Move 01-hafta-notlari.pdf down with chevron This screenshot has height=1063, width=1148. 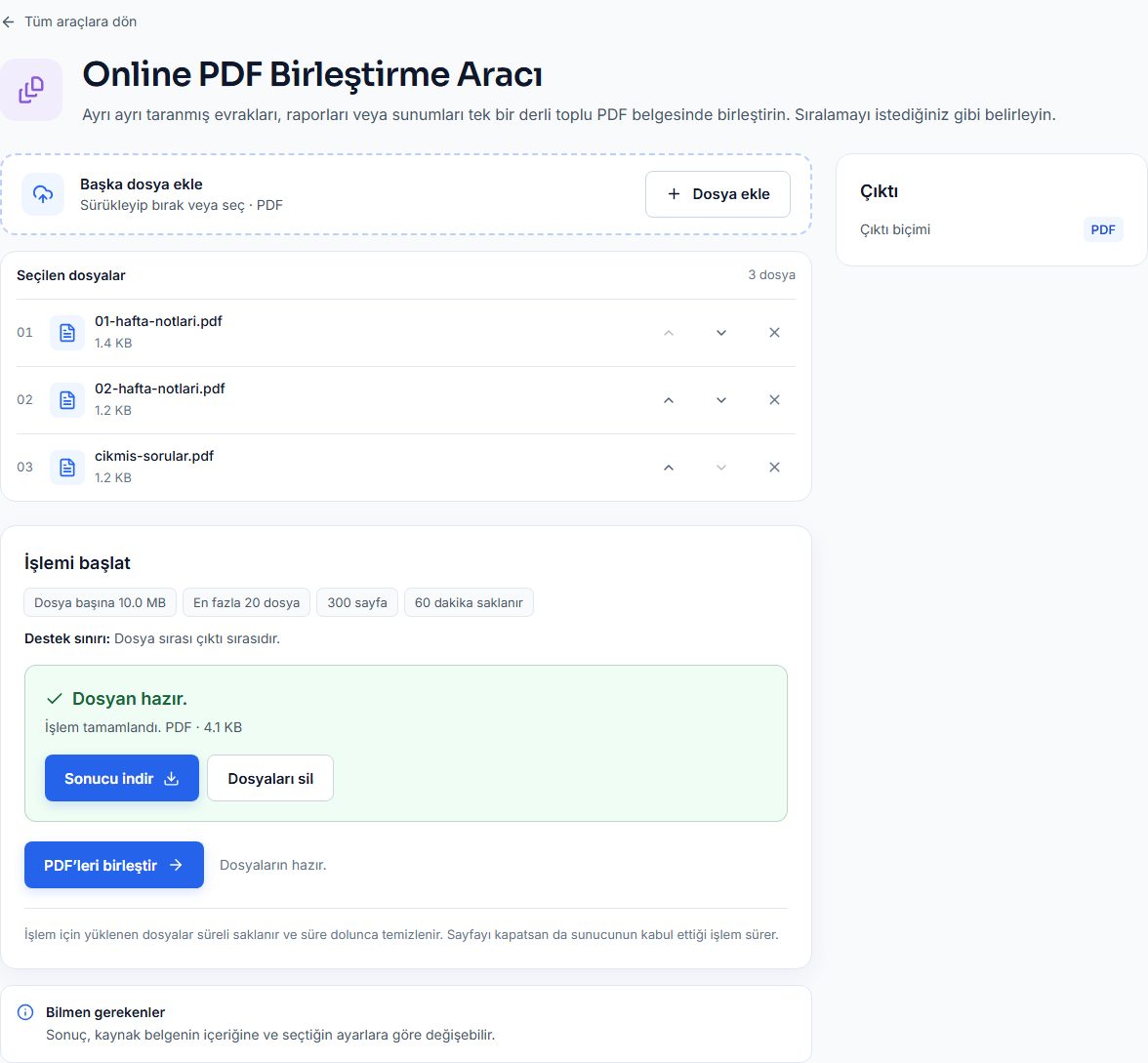click(x=721, y=332)
